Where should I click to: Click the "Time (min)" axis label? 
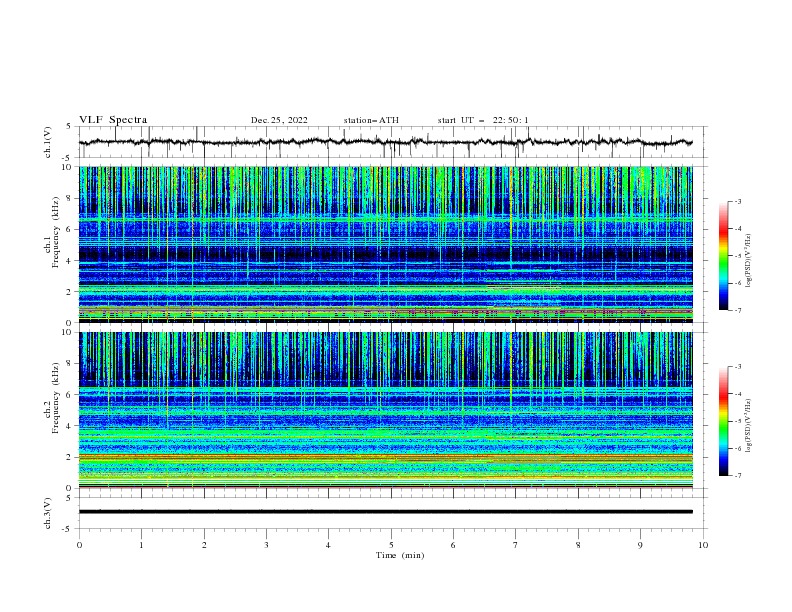[x=400, y=555]
